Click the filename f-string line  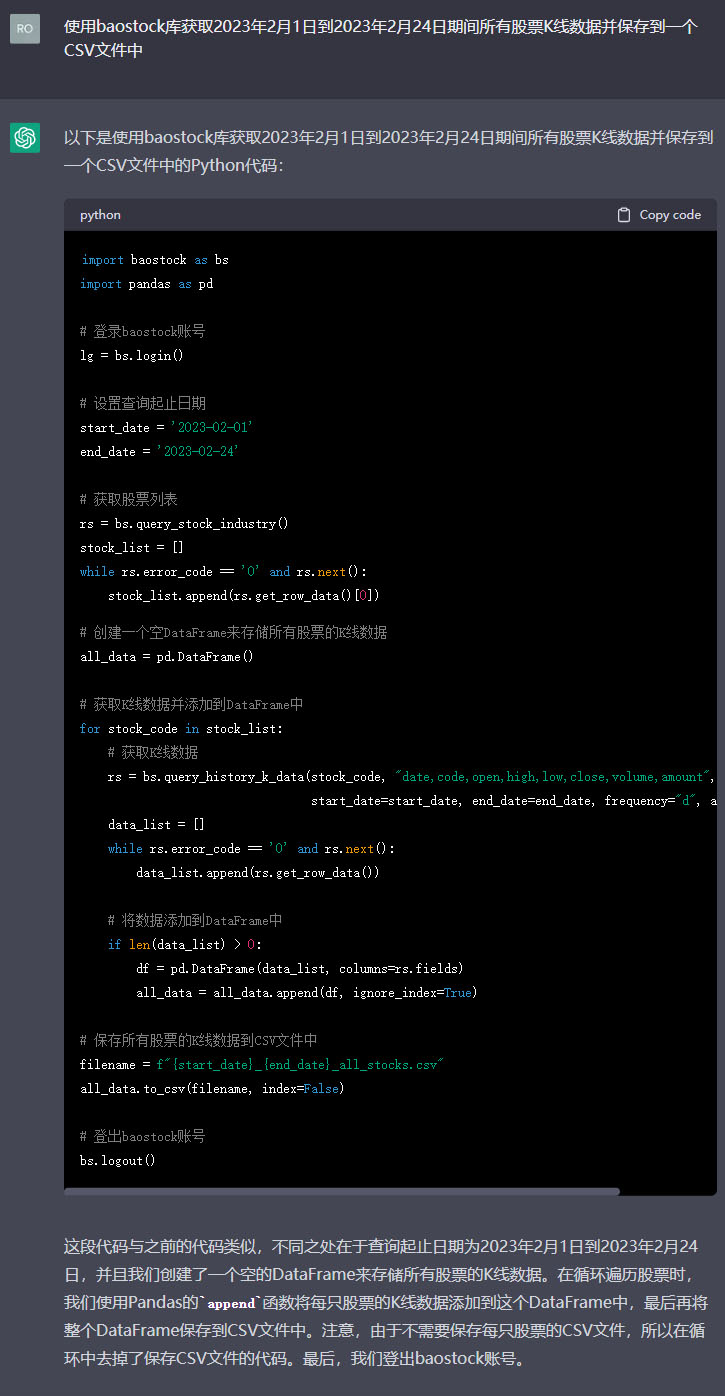pyautogui.click(x=261, y=1065)
